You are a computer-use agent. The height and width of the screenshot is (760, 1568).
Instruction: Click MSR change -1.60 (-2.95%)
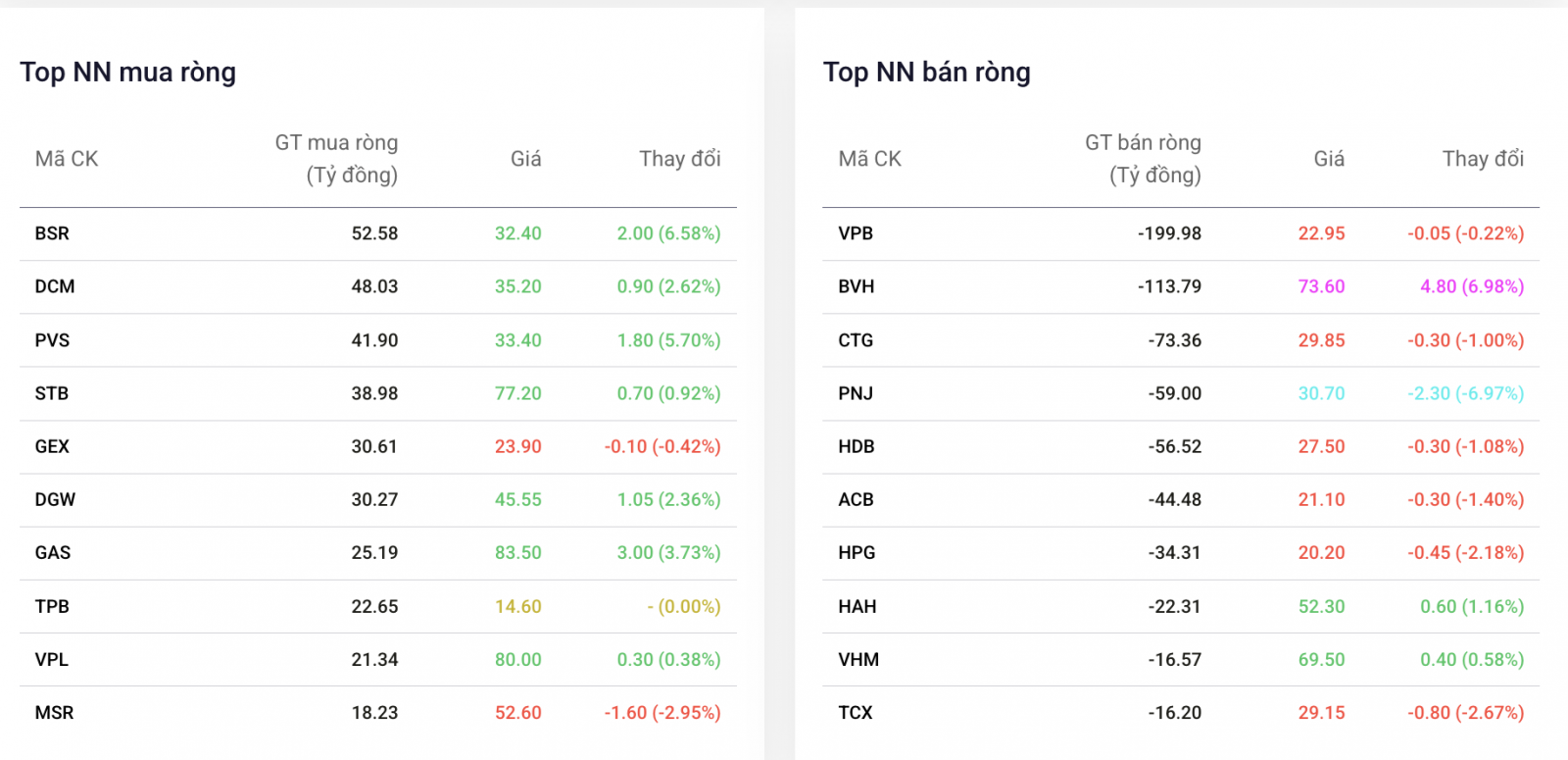pos(662,713)
